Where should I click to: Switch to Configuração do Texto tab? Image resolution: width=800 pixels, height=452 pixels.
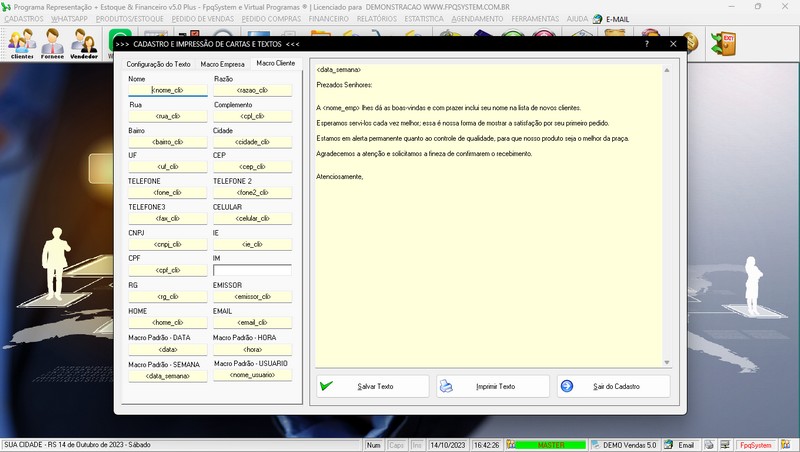pos(158,64)
